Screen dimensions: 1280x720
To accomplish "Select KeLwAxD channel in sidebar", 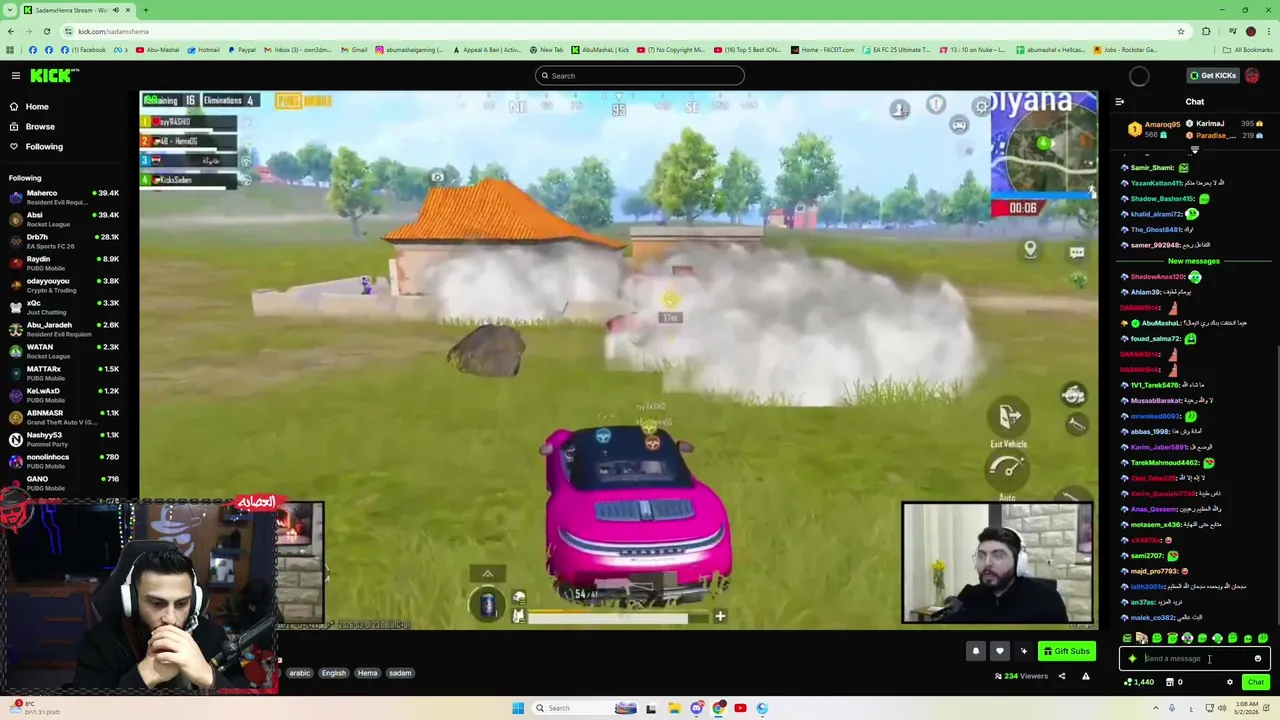I will pos(65,395).
